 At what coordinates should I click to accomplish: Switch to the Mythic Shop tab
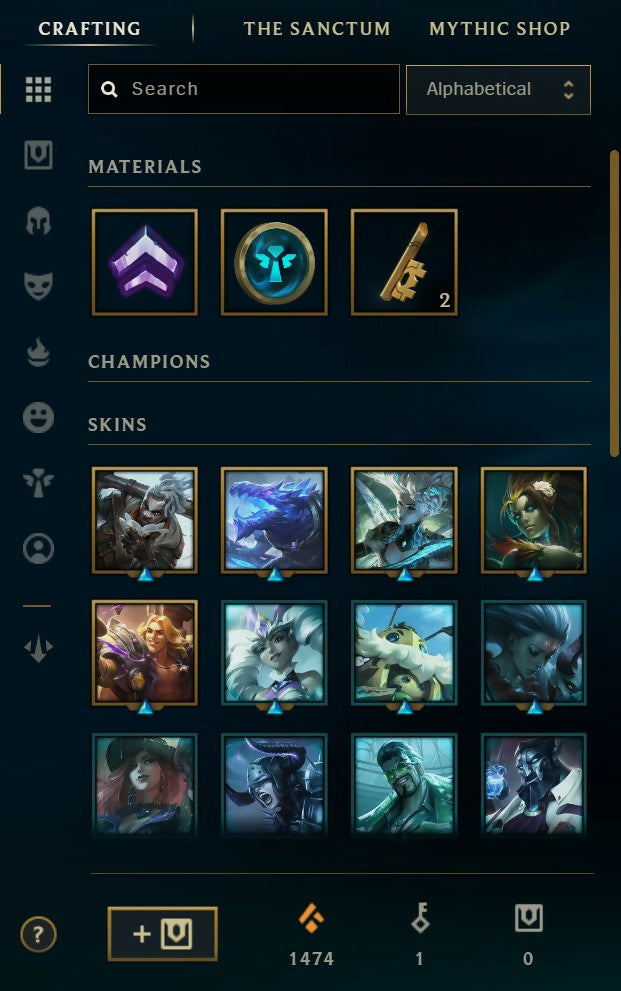500,28
